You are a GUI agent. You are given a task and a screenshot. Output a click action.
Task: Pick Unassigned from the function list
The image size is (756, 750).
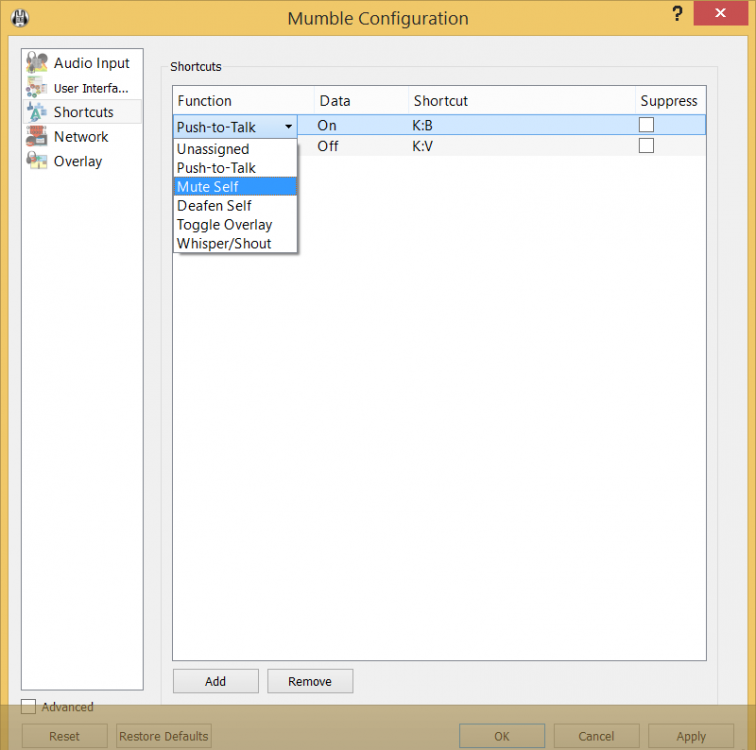[213, 149]
